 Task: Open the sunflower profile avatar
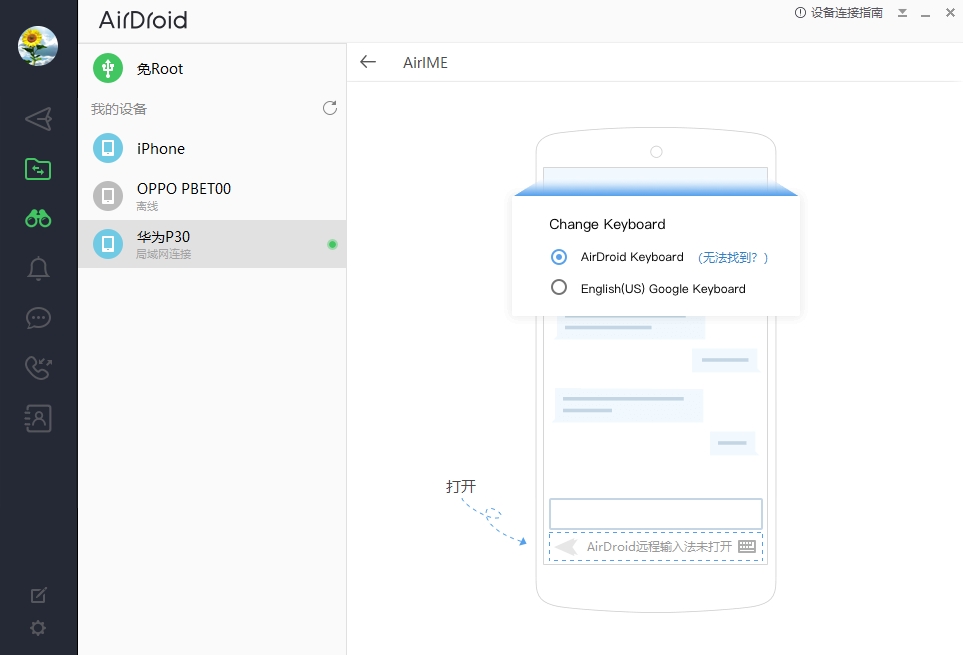[x=38, y=46]
